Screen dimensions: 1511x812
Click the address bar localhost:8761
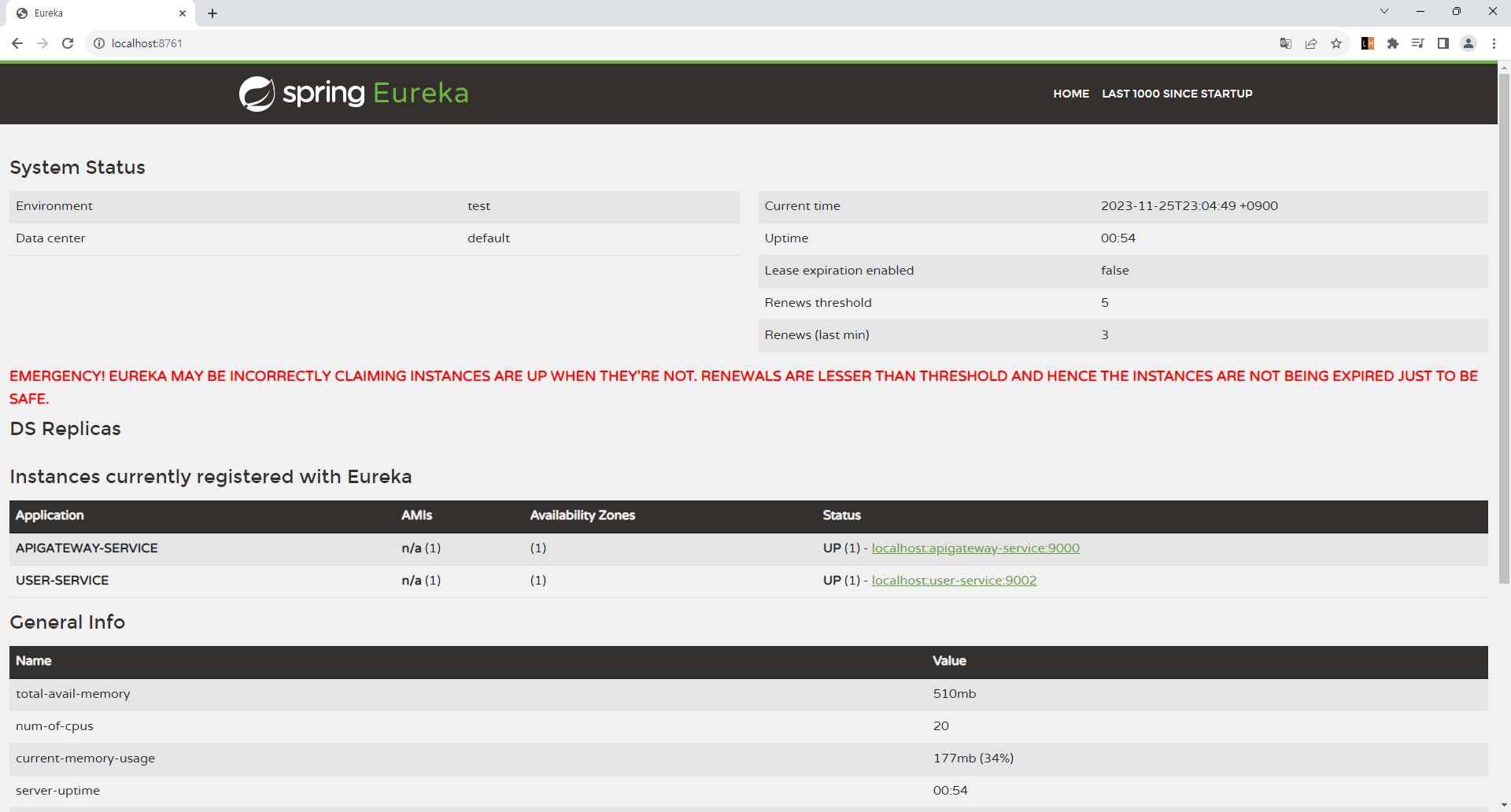coord(147,43)
